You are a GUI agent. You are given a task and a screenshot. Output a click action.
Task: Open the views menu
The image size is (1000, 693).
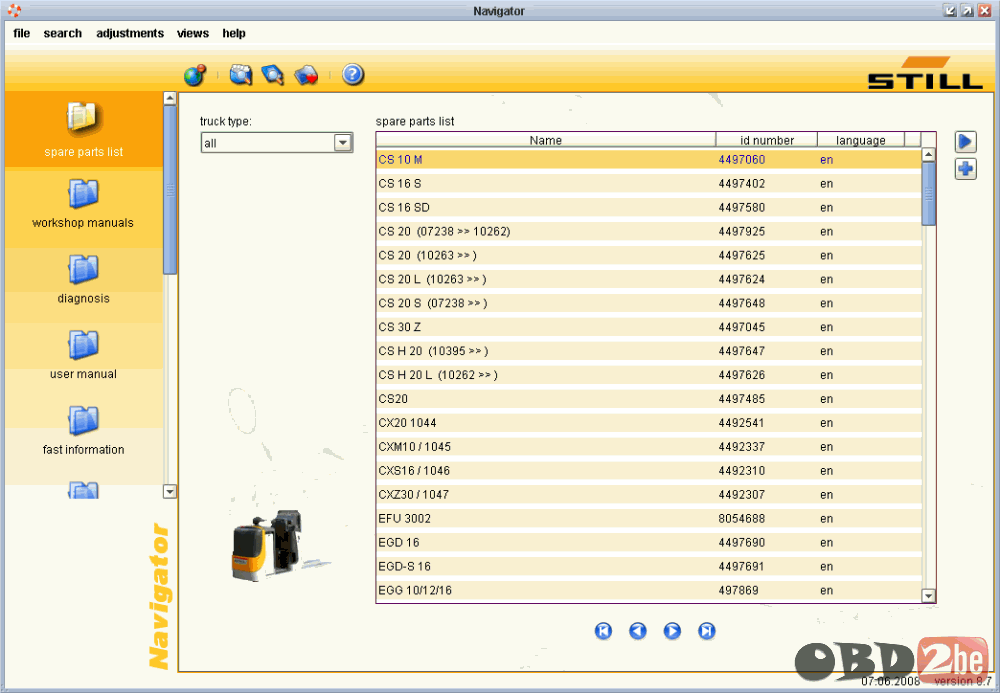click(193, 33)
